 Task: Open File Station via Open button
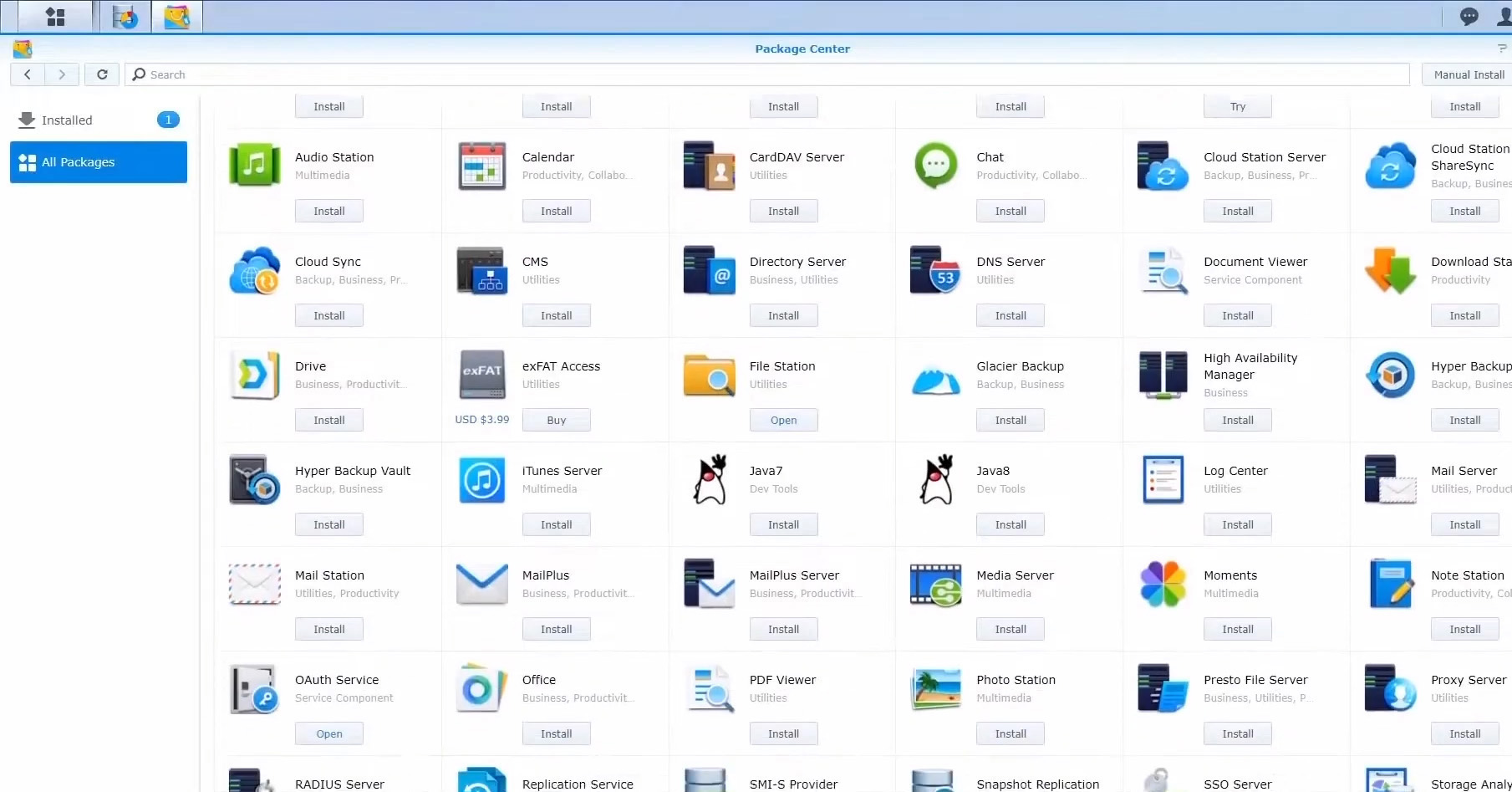(x=784, y=421)
